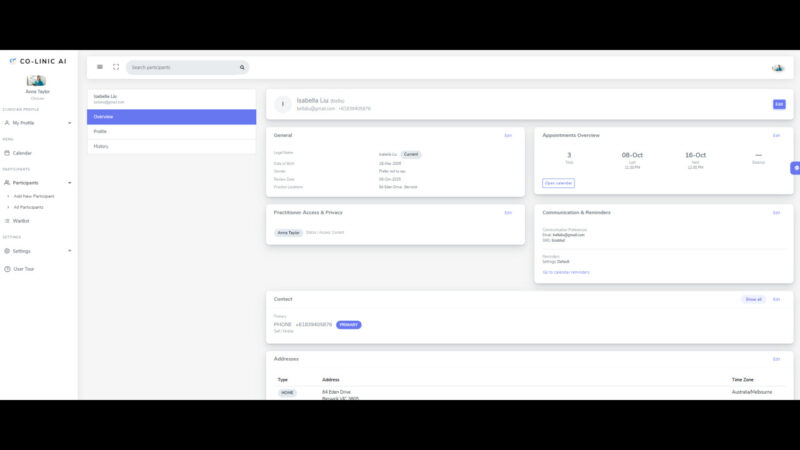Viewport: 800px width, 450px height.
Task: Toggle Show all in Contact section
Action: pos(753,299)
